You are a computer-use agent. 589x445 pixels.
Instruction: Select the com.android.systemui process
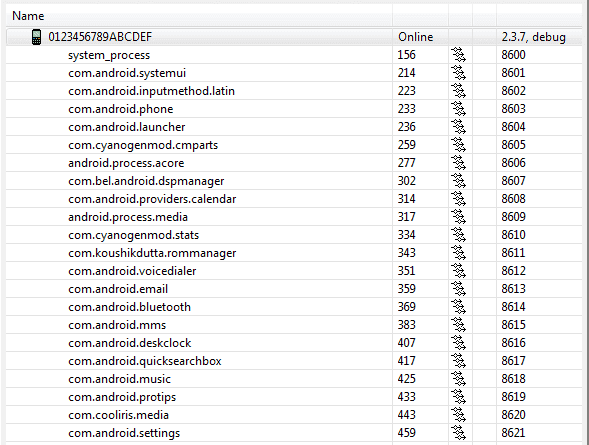(x=127, y=73)
